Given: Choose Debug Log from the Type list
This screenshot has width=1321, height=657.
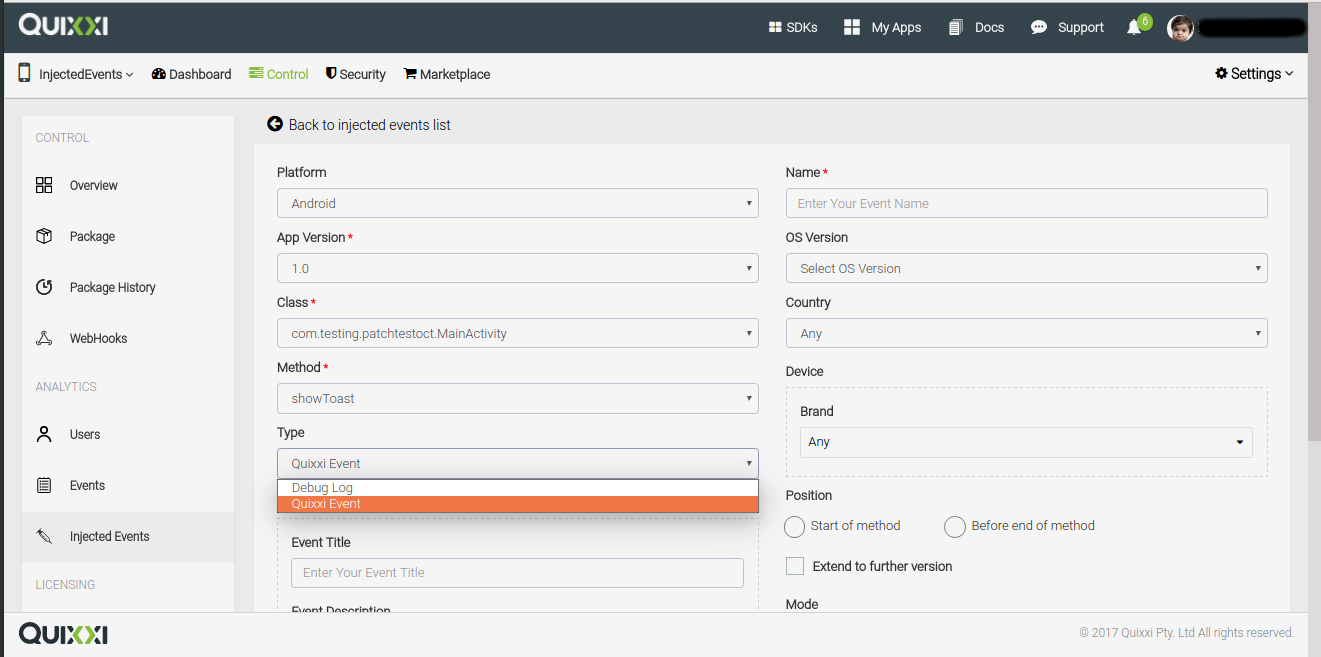Looking at the screenshot, I should point(517,488).
